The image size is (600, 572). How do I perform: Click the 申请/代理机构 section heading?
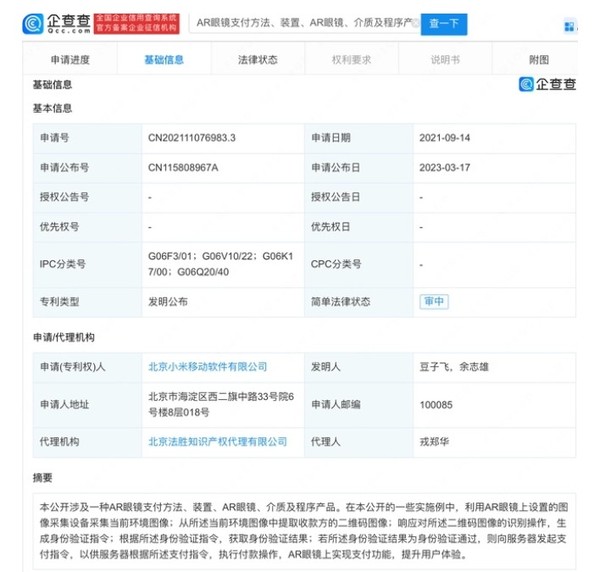pyautogui.click(x=64, y=337)
